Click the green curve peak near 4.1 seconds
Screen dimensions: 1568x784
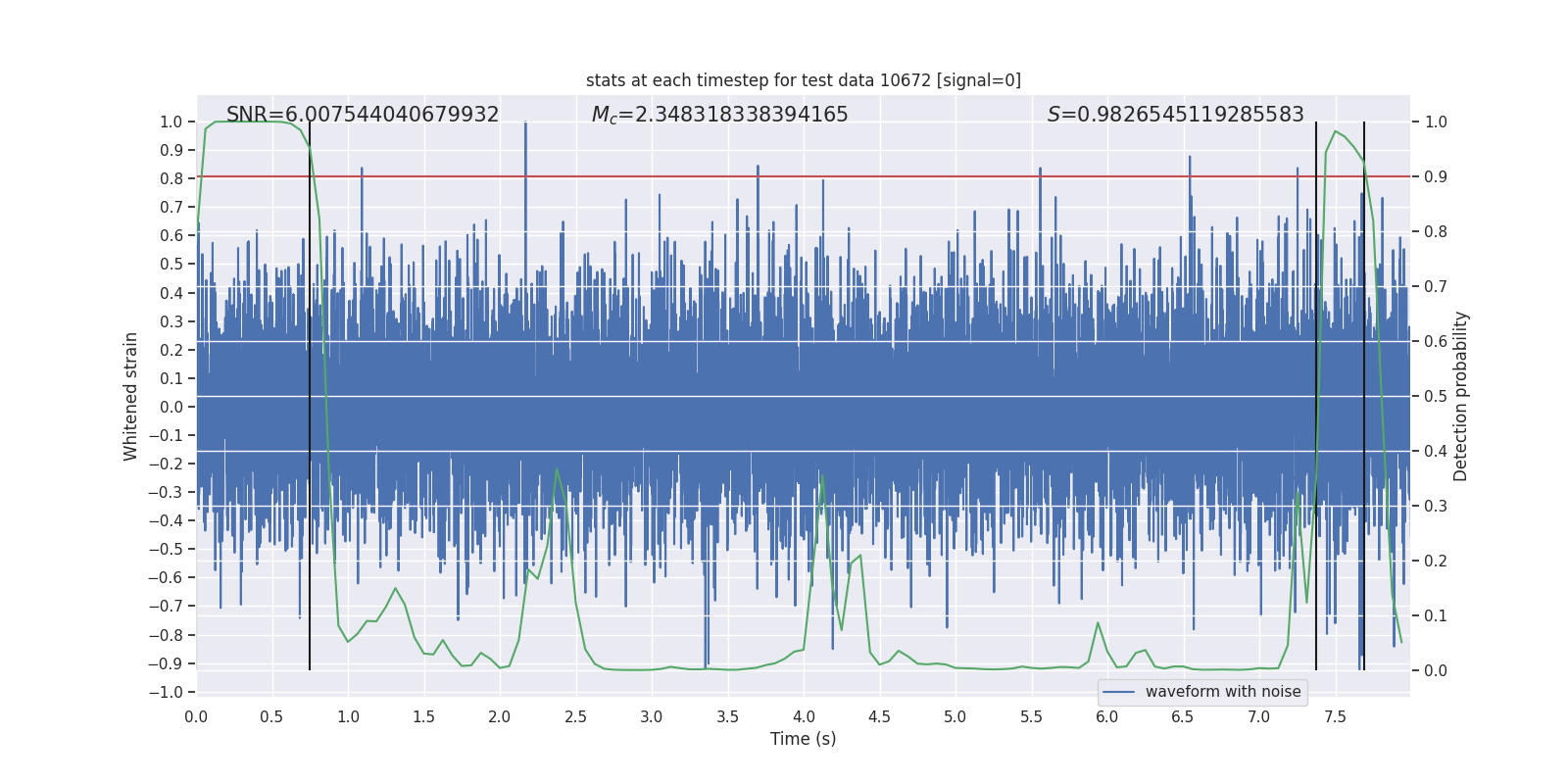pyautogui.click(x=821, y=476)
